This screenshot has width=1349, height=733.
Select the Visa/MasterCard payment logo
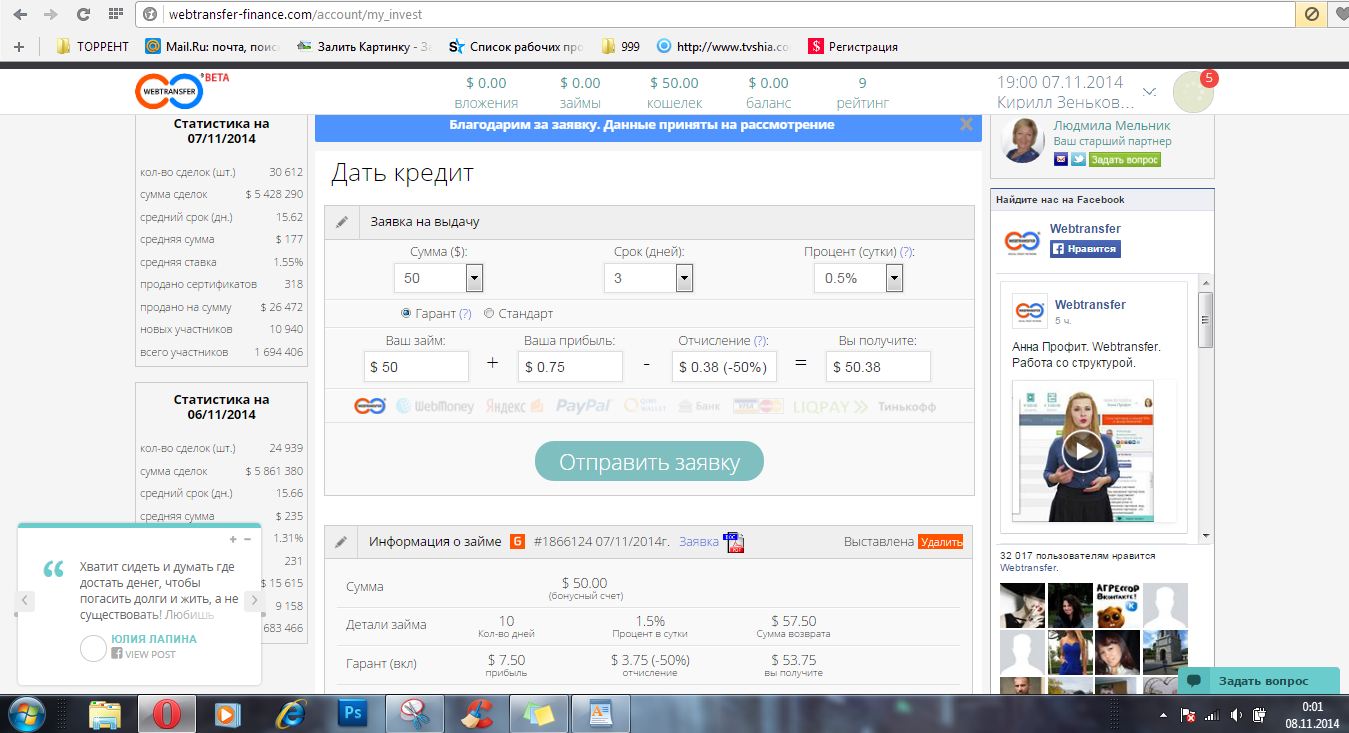[757, 406]
